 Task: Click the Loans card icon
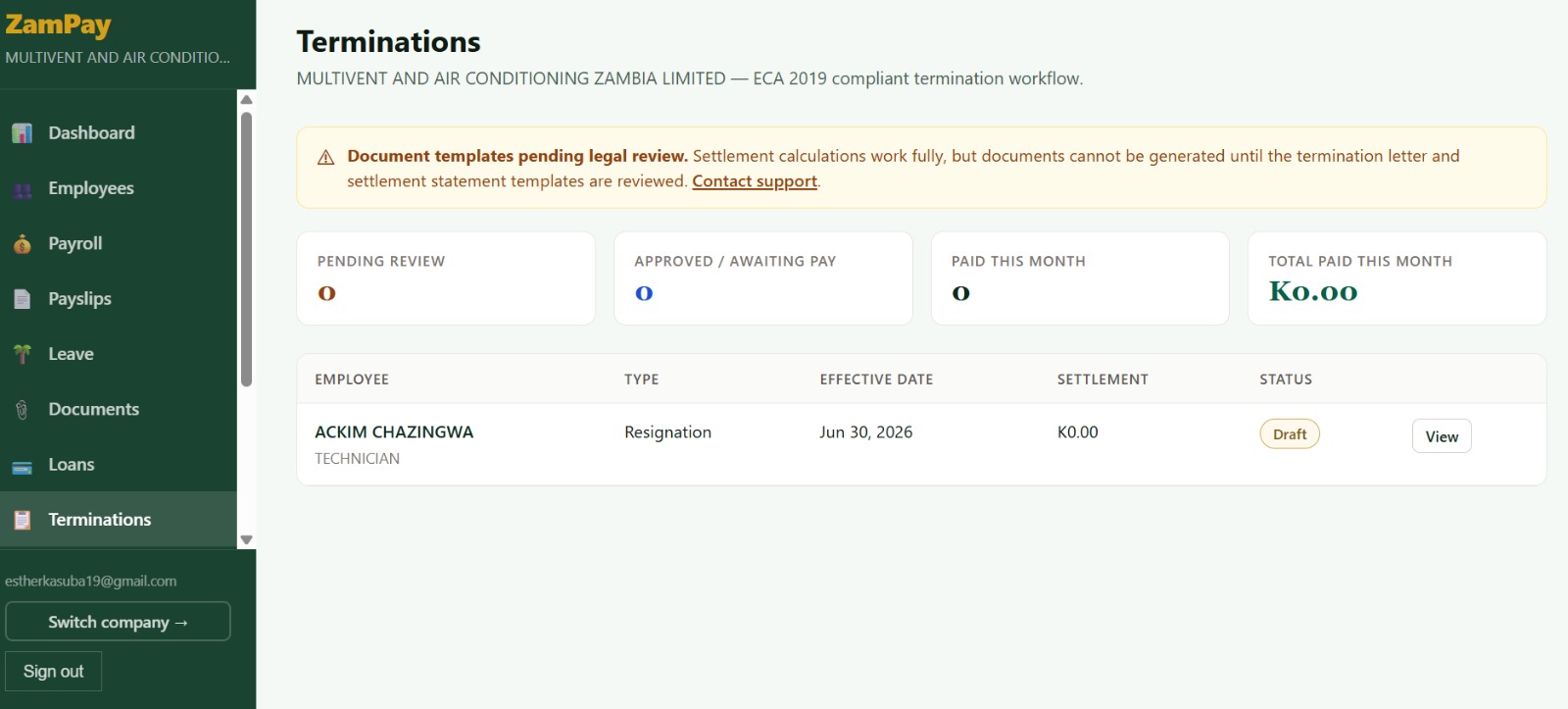point(23,466)
